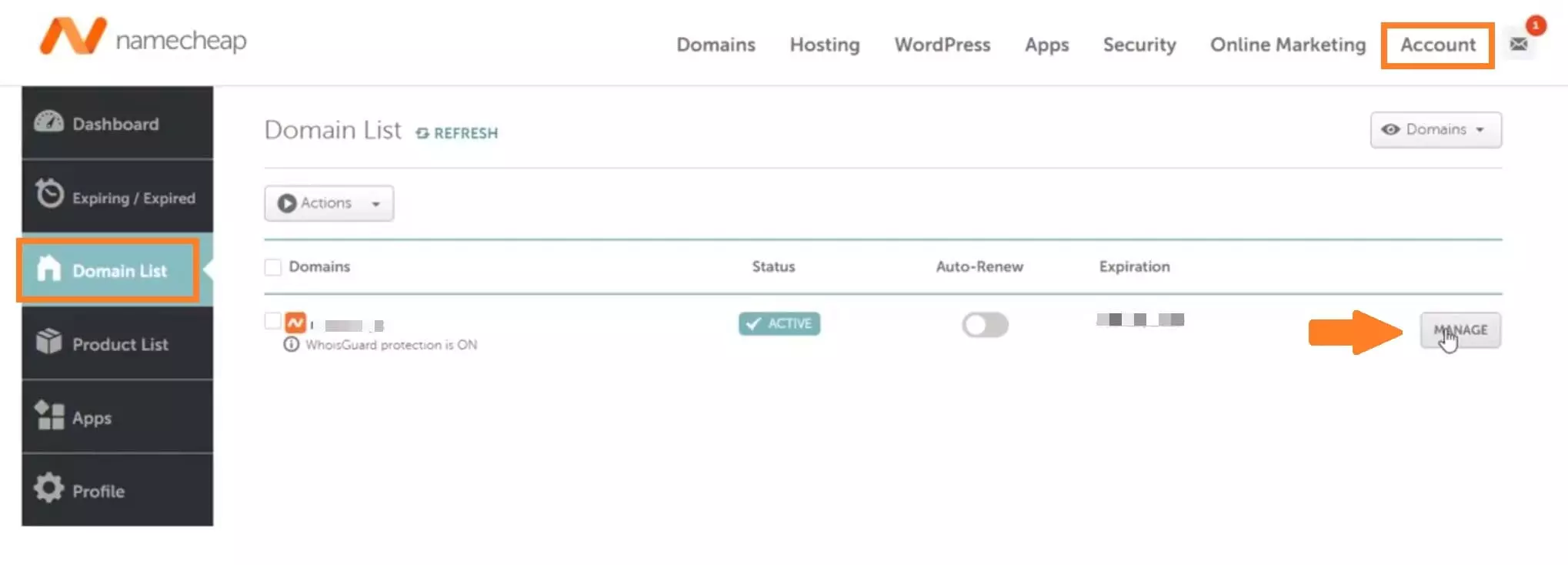The width and height of the screenshot is (1568, 565).
Task: Click the Expiring / Expired clock icon
Action: pos(49,194)
